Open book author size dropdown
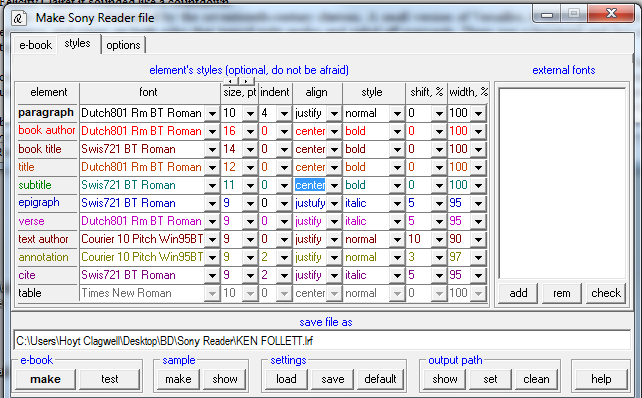 point(250,131)
